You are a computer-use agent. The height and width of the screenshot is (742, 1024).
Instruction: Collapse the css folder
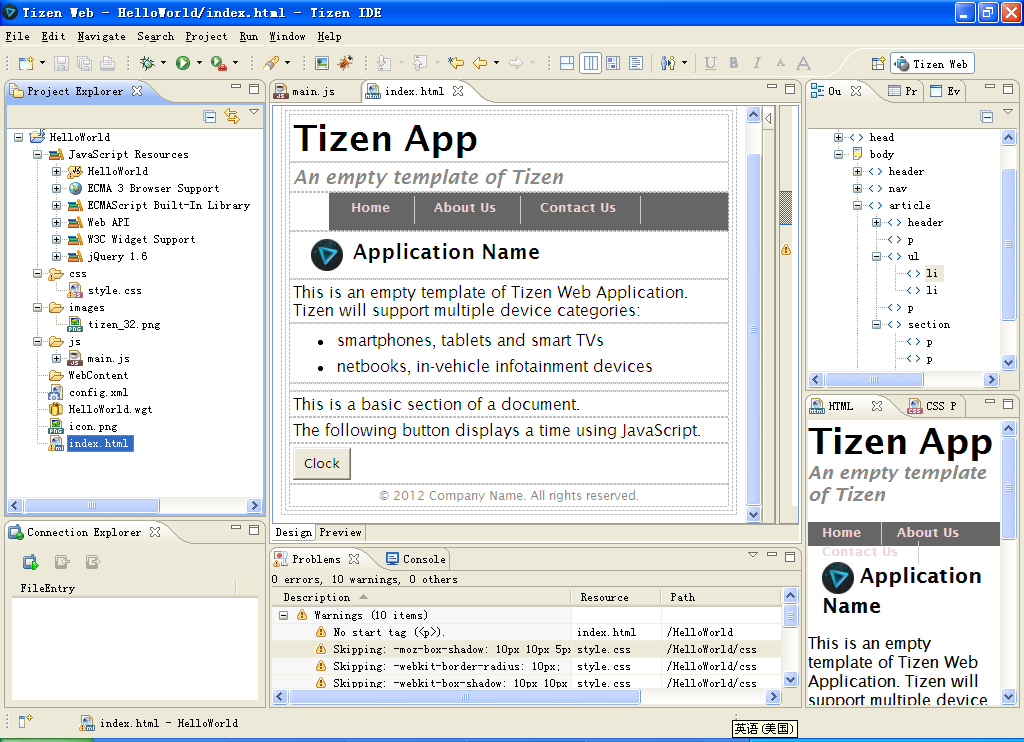37,273
